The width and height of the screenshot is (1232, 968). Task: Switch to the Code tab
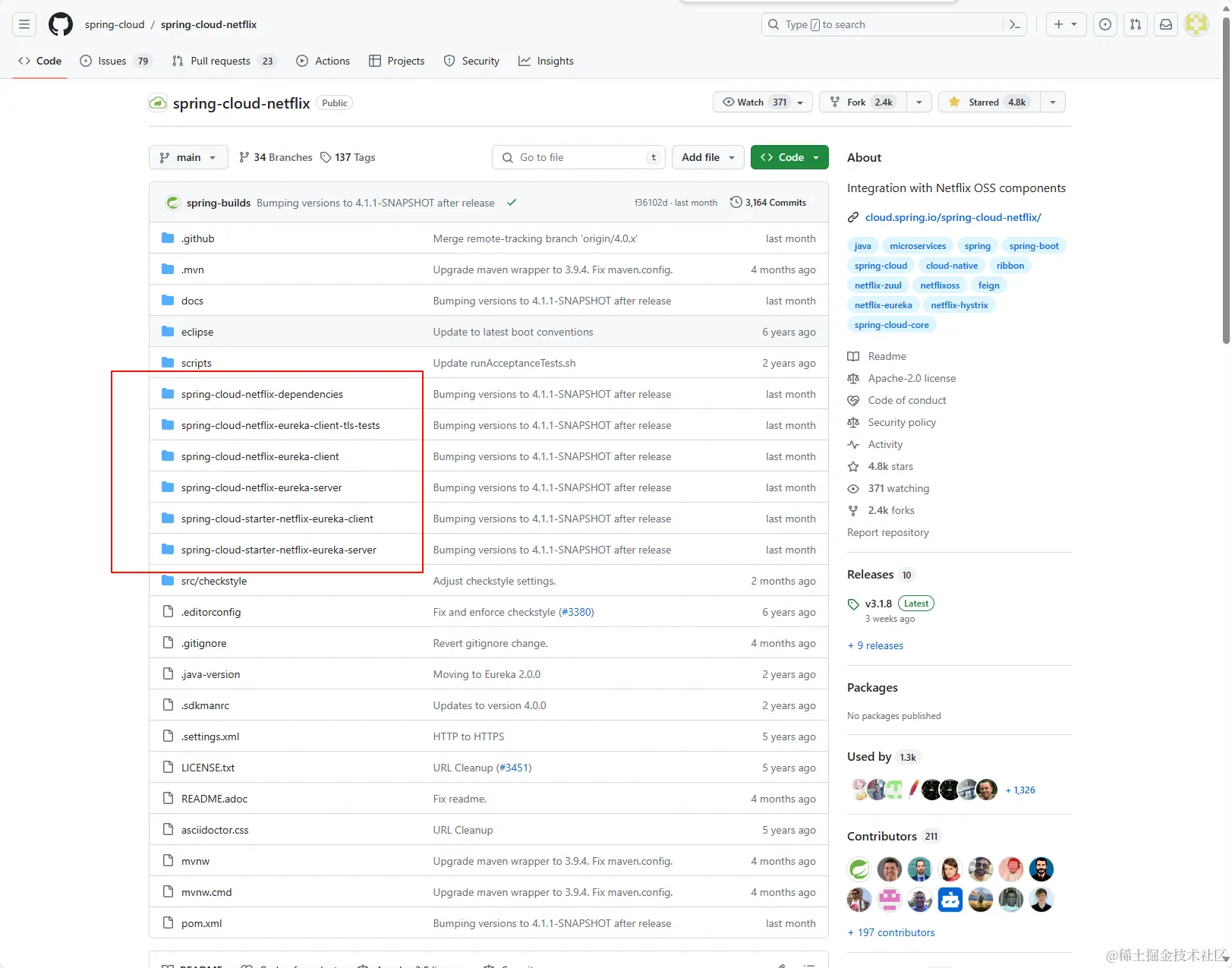coord(40,61)
